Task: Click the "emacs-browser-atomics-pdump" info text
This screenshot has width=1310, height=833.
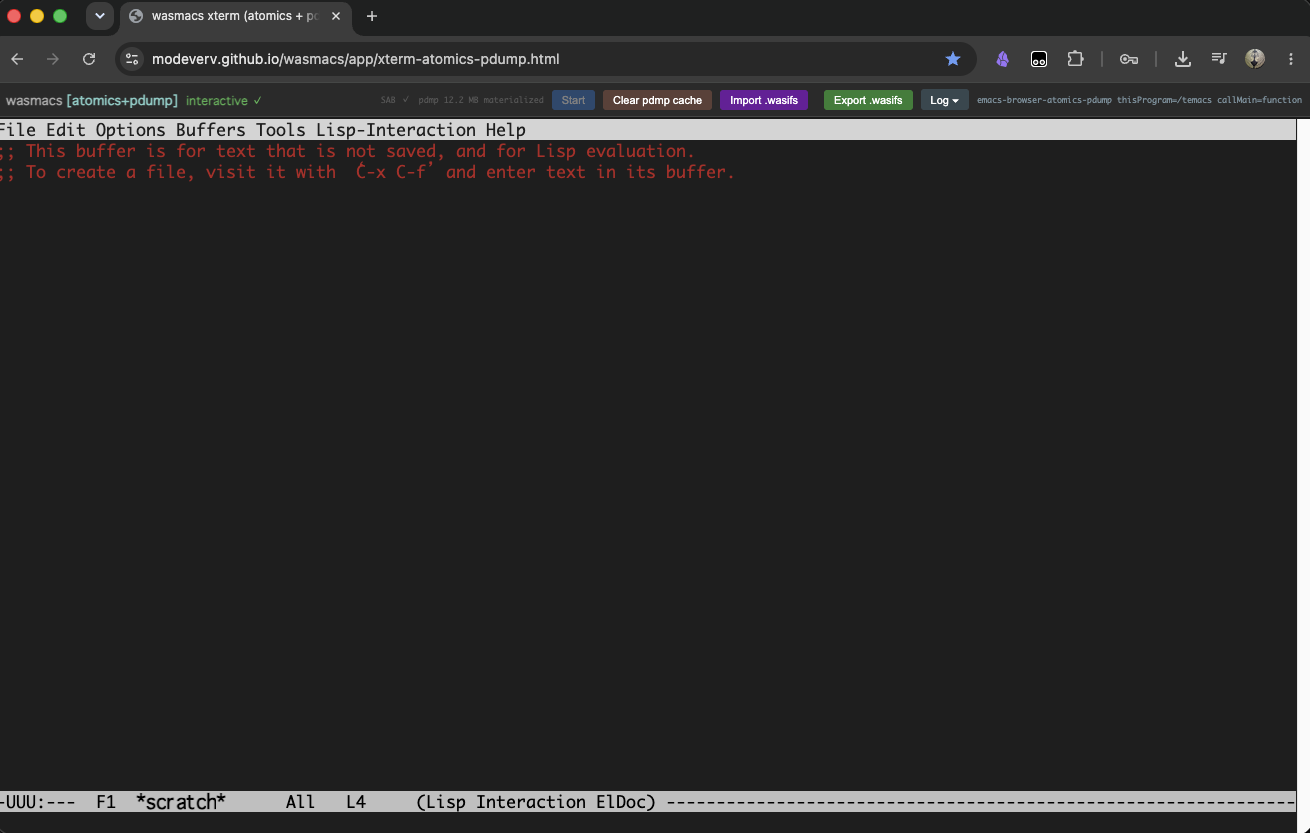Action: (x=1044, y=100)
